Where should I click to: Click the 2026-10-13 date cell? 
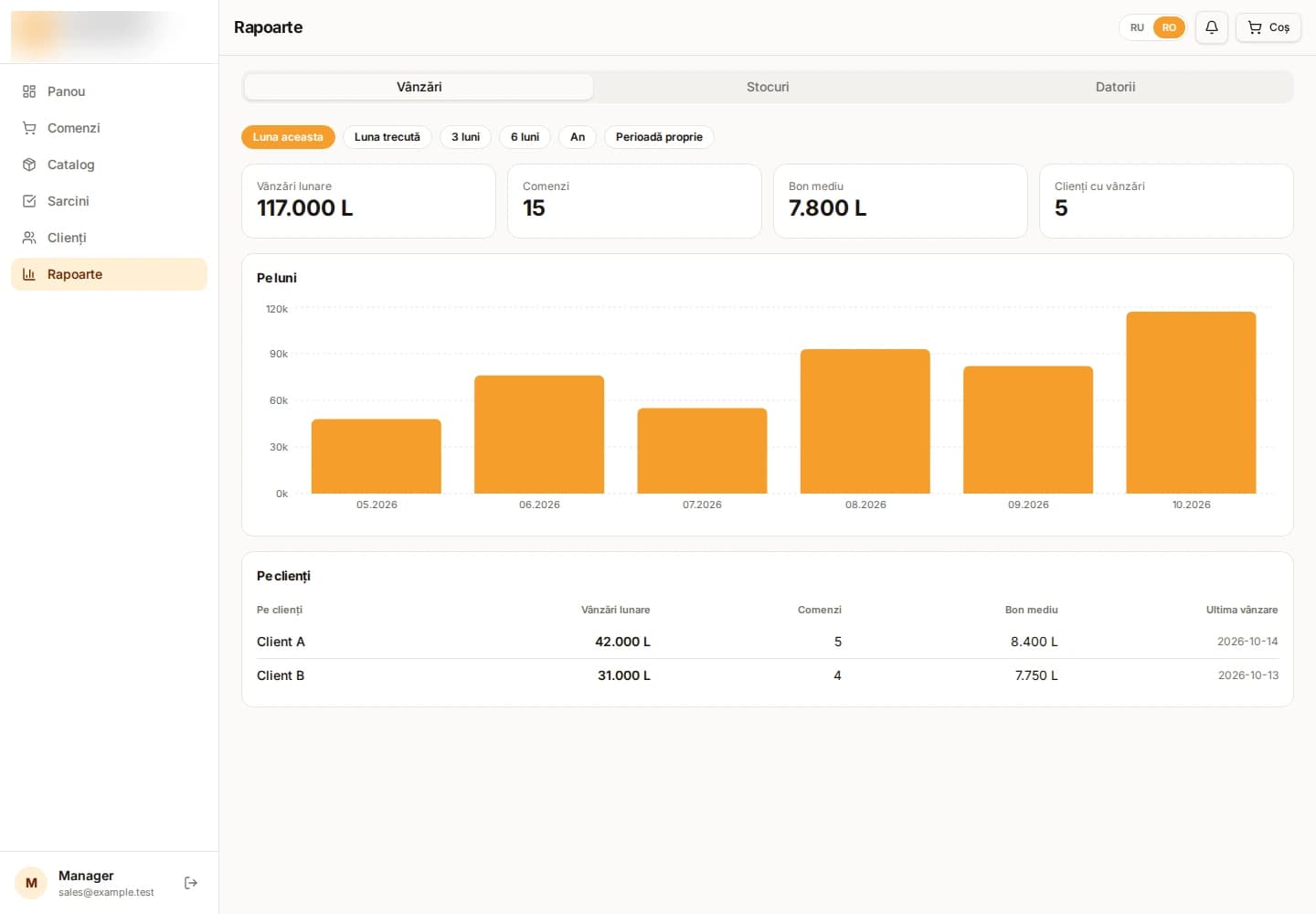(x=1248, y=675)
